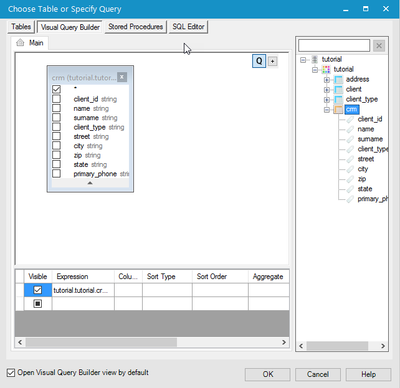Viewport: 400px width, 388px height.
Task: Click the address table icon
Action: (x=338, y=79)
